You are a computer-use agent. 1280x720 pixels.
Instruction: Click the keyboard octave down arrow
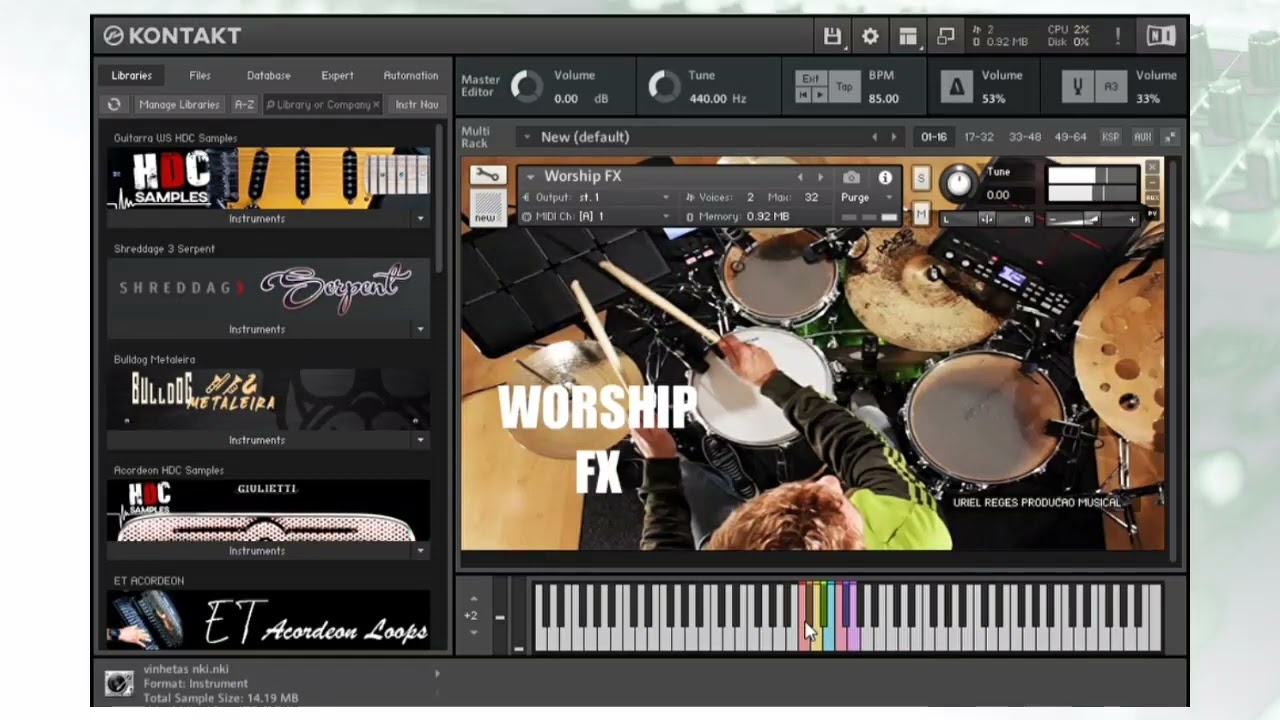click(473, 633)
